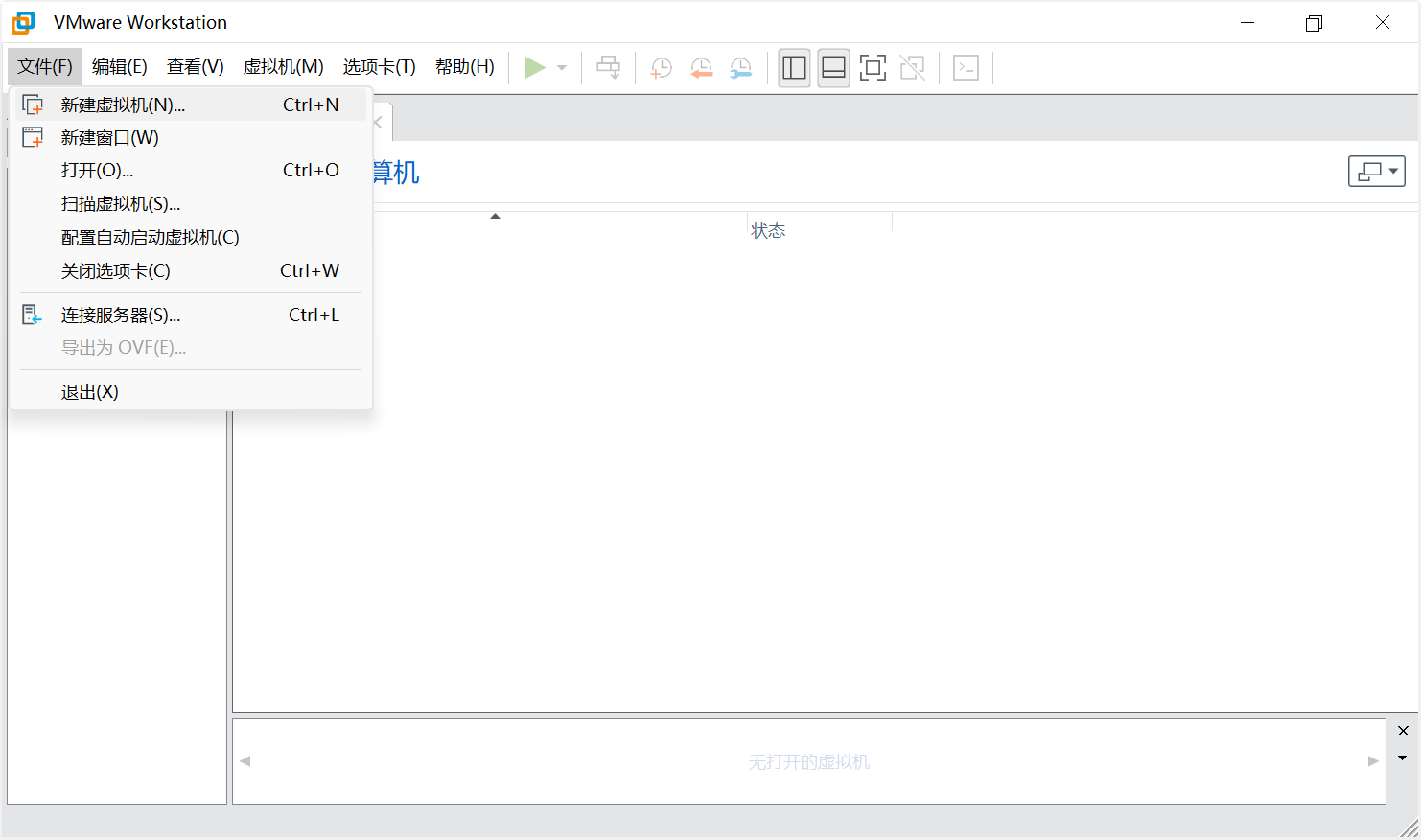Open the 帮助(H) menu
The image size is (1421, 840).
click(x=465, y=66)
